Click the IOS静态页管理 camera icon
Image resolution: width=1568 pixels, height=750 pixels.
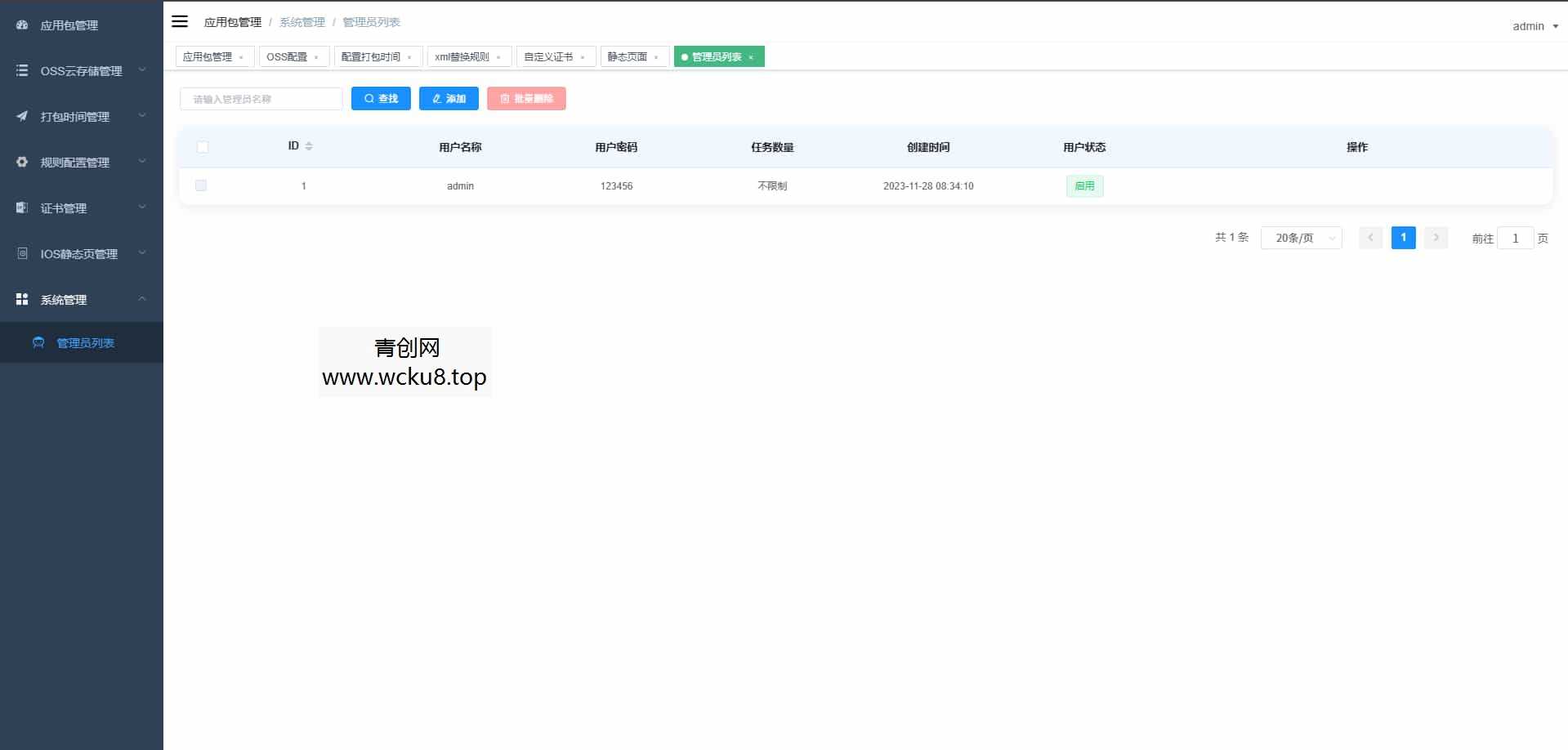tap(21, 253)
